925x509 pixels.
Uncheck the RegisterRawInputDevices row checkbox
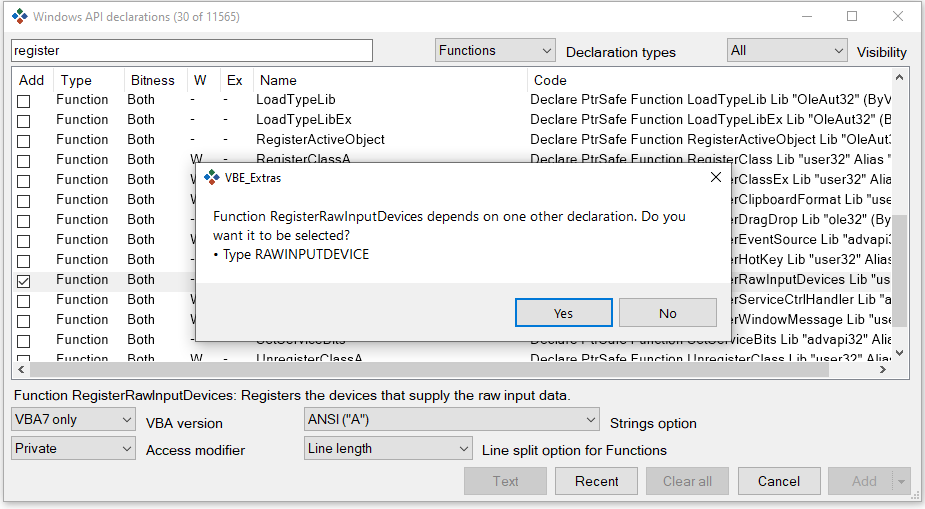point(24,281)
